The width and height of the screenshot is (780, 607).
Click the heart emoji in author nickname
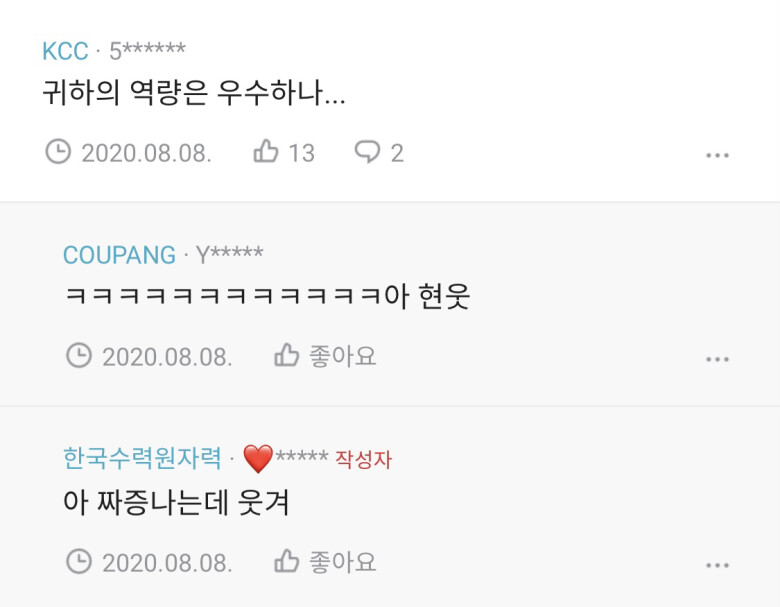258,459
